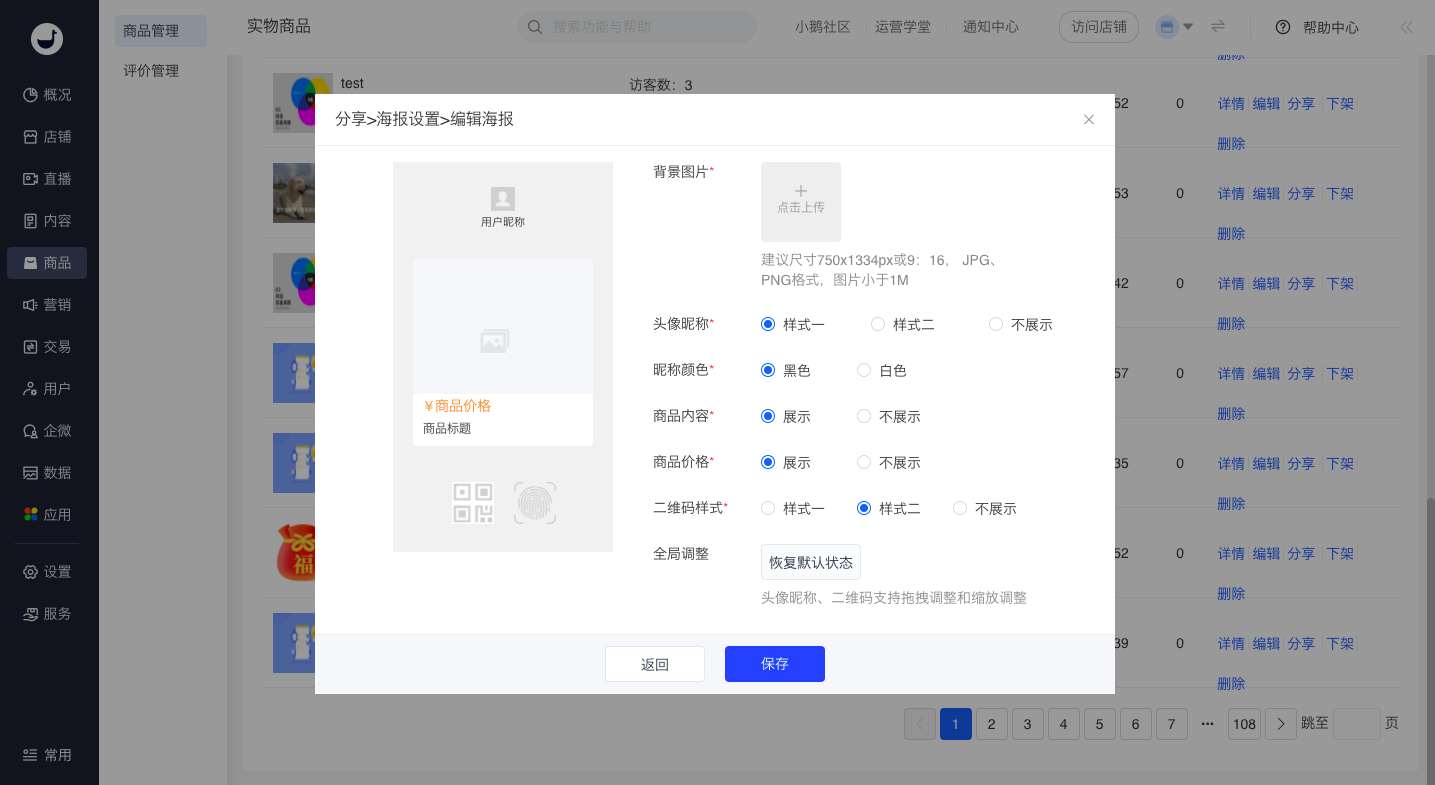Click the plus icon to upload background image
The image size is (1435, 785).
pyautogui.click(x=800, y=192)
